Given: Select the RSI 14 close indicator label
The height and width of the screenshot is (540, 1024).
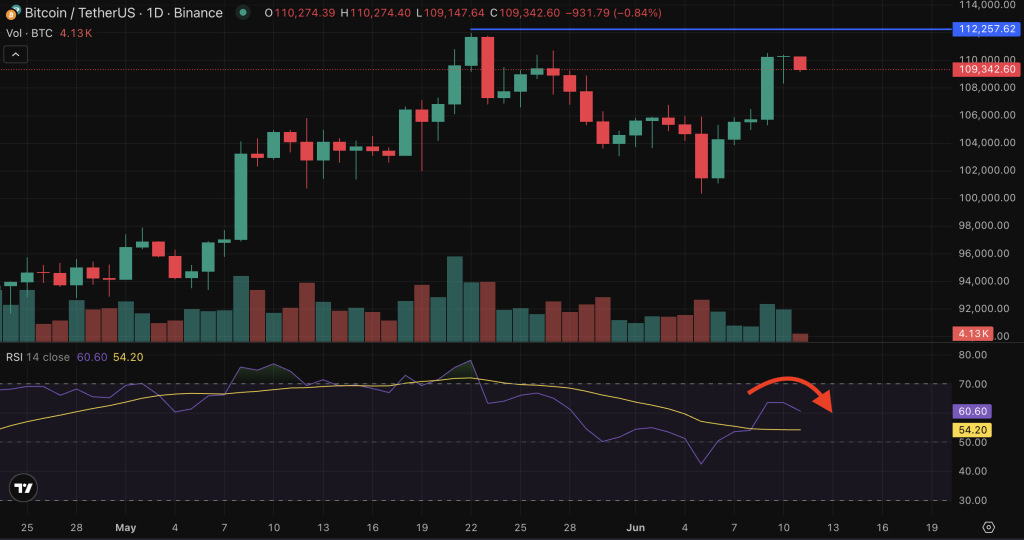Looking at the screenshot, I should coord(38,357).
